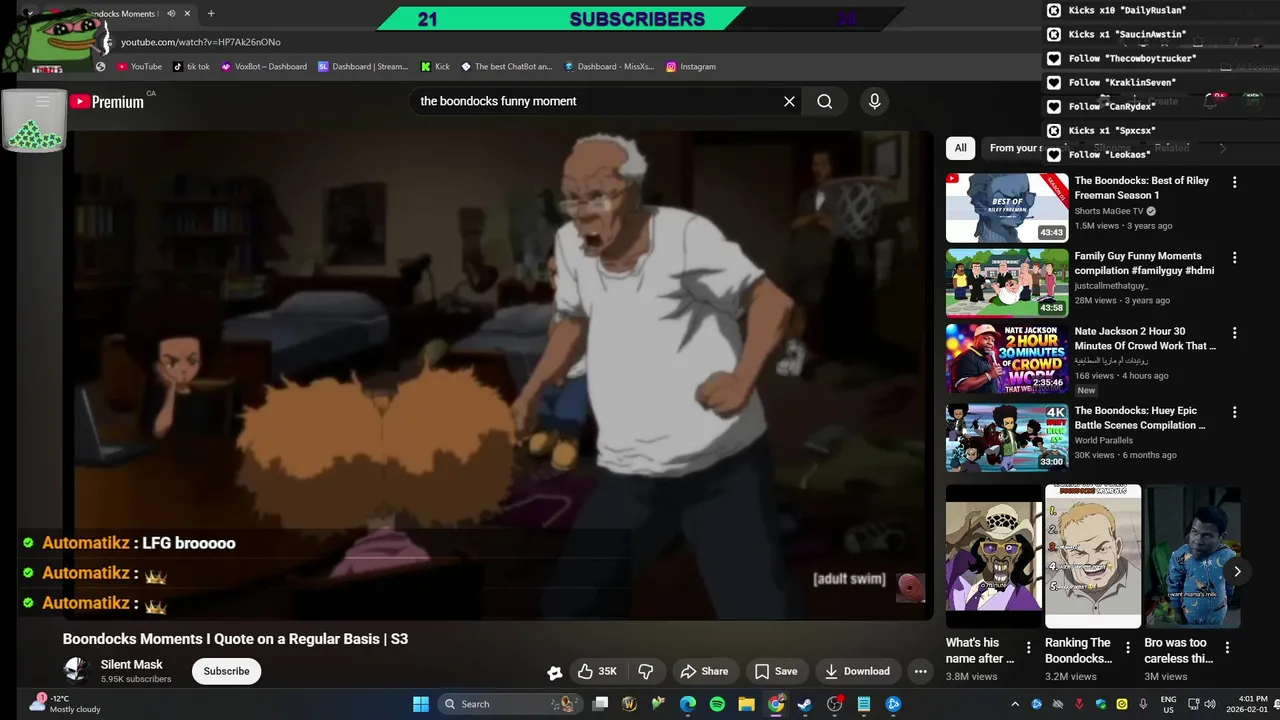Open tik tok bookmark
Screen dimensions: 1280x720
click(x=191, y=66)
